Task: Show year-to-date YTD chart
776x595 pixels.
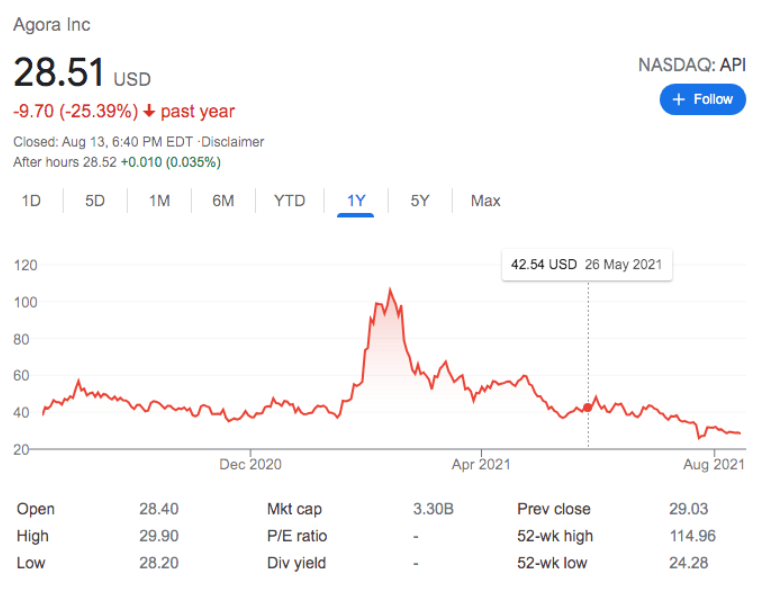Action: tap(290, 201)
